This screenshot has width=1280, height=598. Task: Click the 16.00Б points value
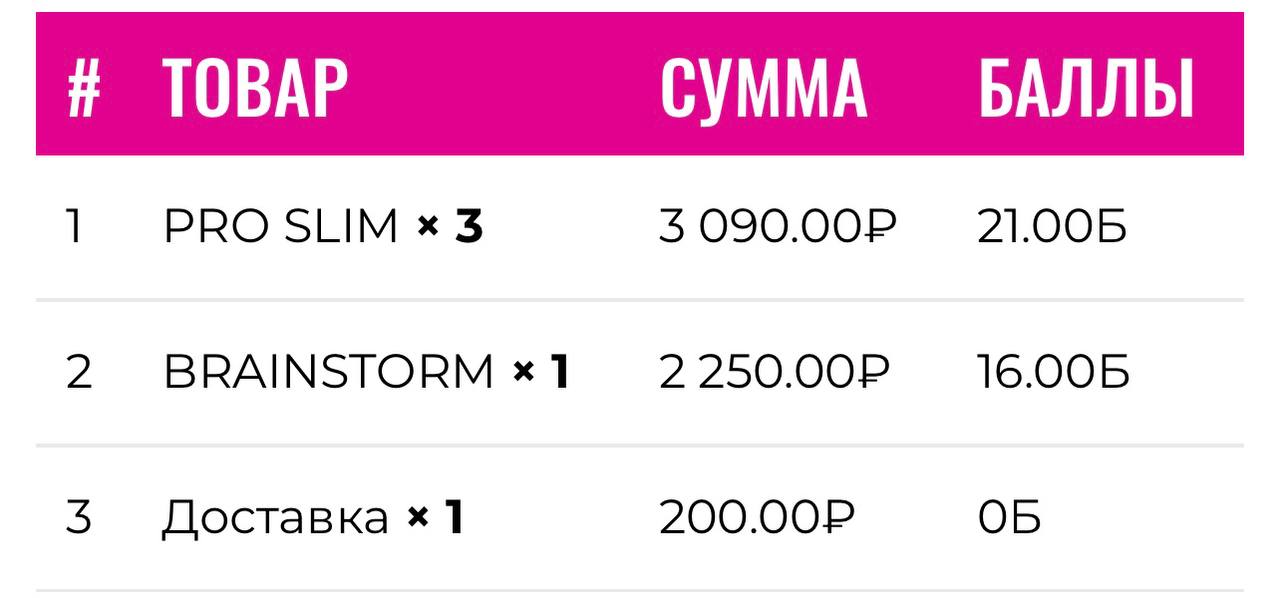1053,373
